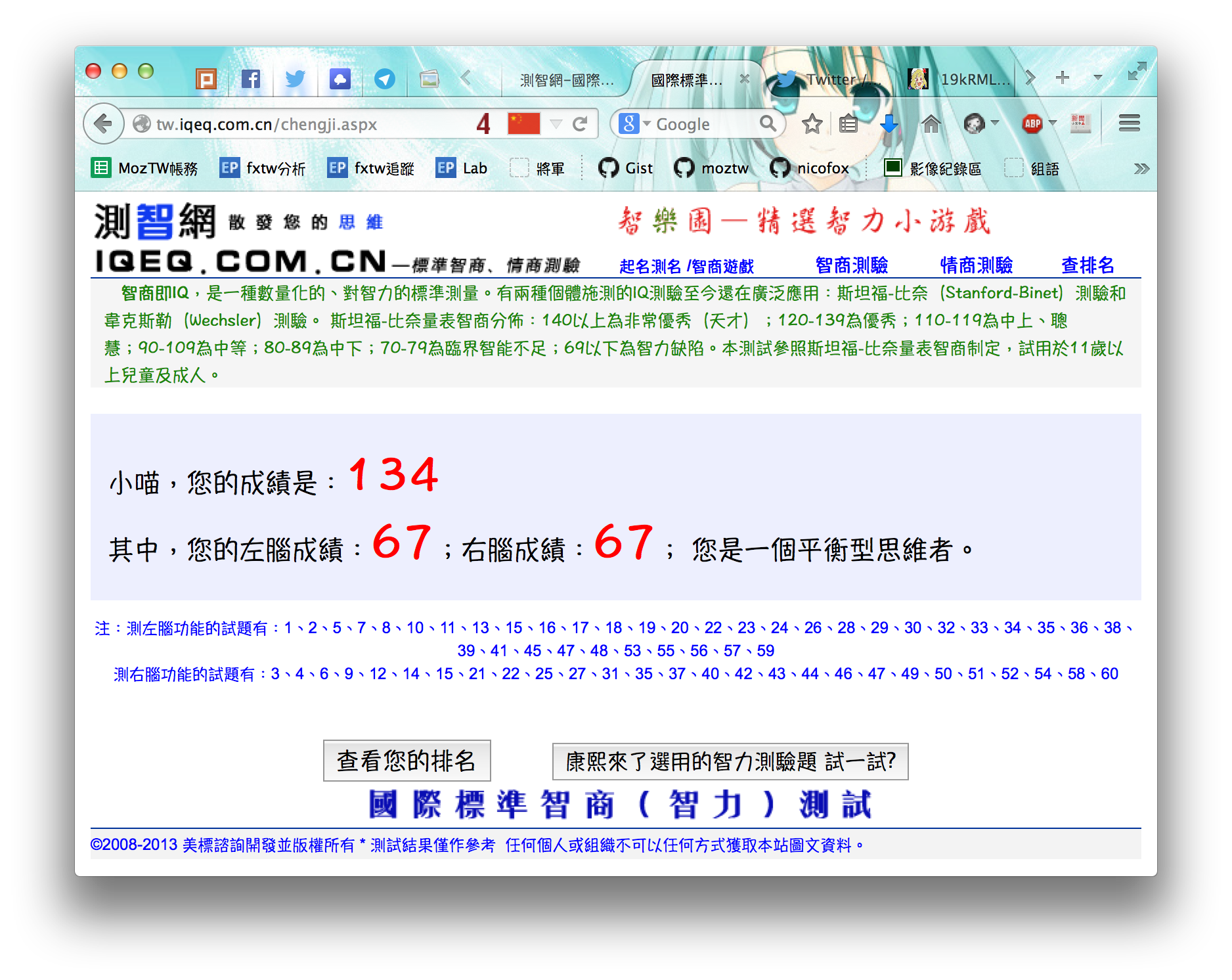Image resolution: width=1232 pixels, height=980 pixels.
Task: Show more bookmarks with the overflow chevron
Action: [x=1141, y=169]
